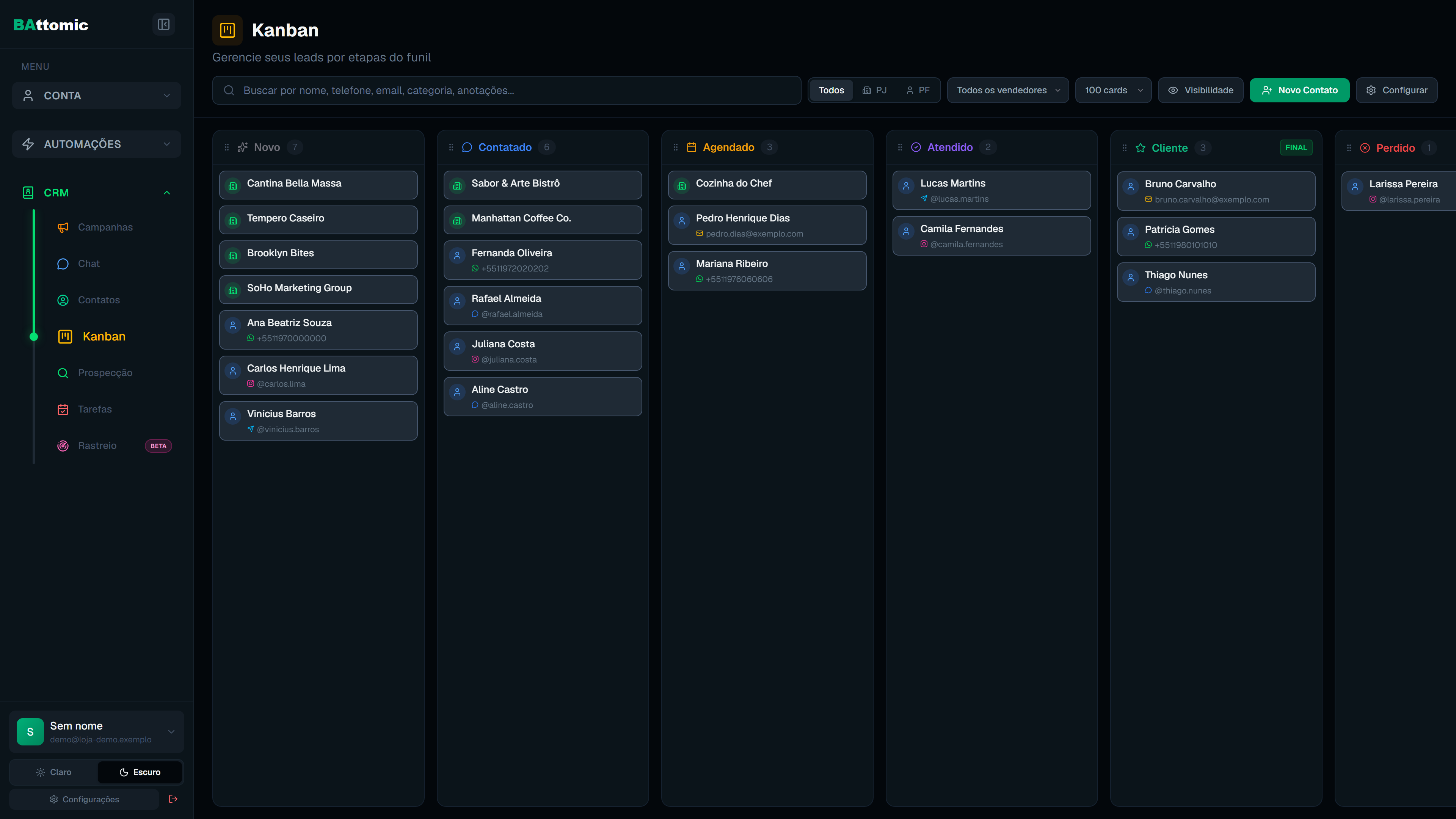
Task: Click the drag handle of the Cliente column
Action: click(1124, 148)
